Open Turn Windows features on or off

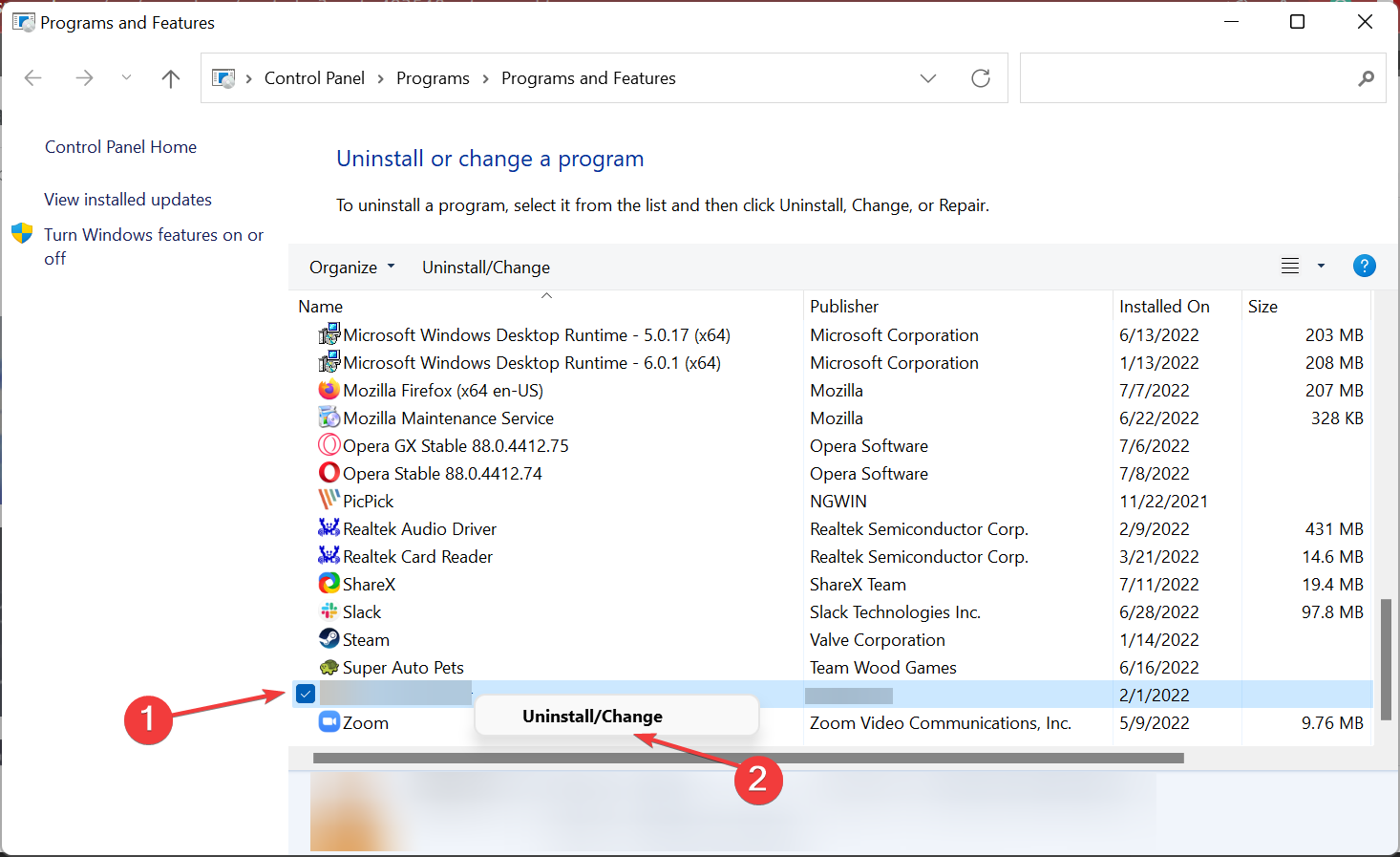point(154,246)
